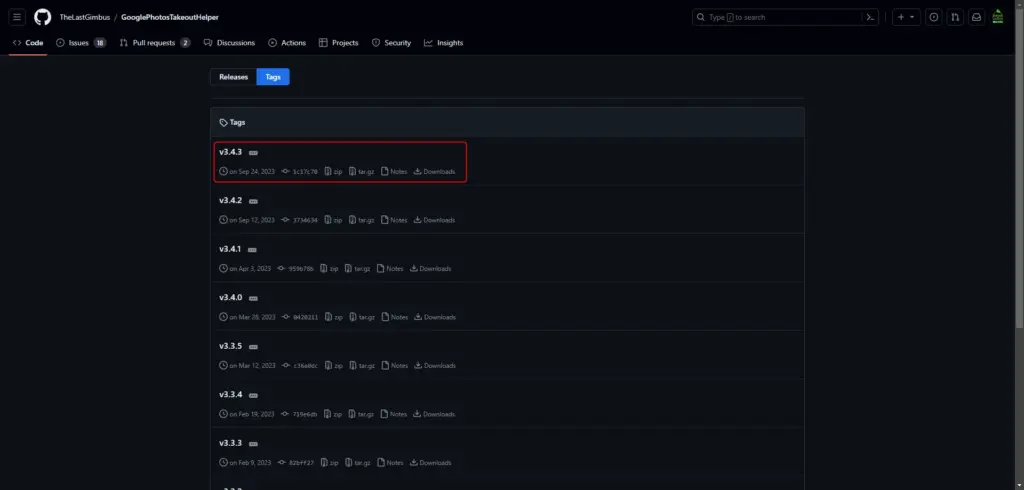1024x490 pixels.
Task: Download v3.4.3 tar.gz archive
Action: (x=362, y=172)
